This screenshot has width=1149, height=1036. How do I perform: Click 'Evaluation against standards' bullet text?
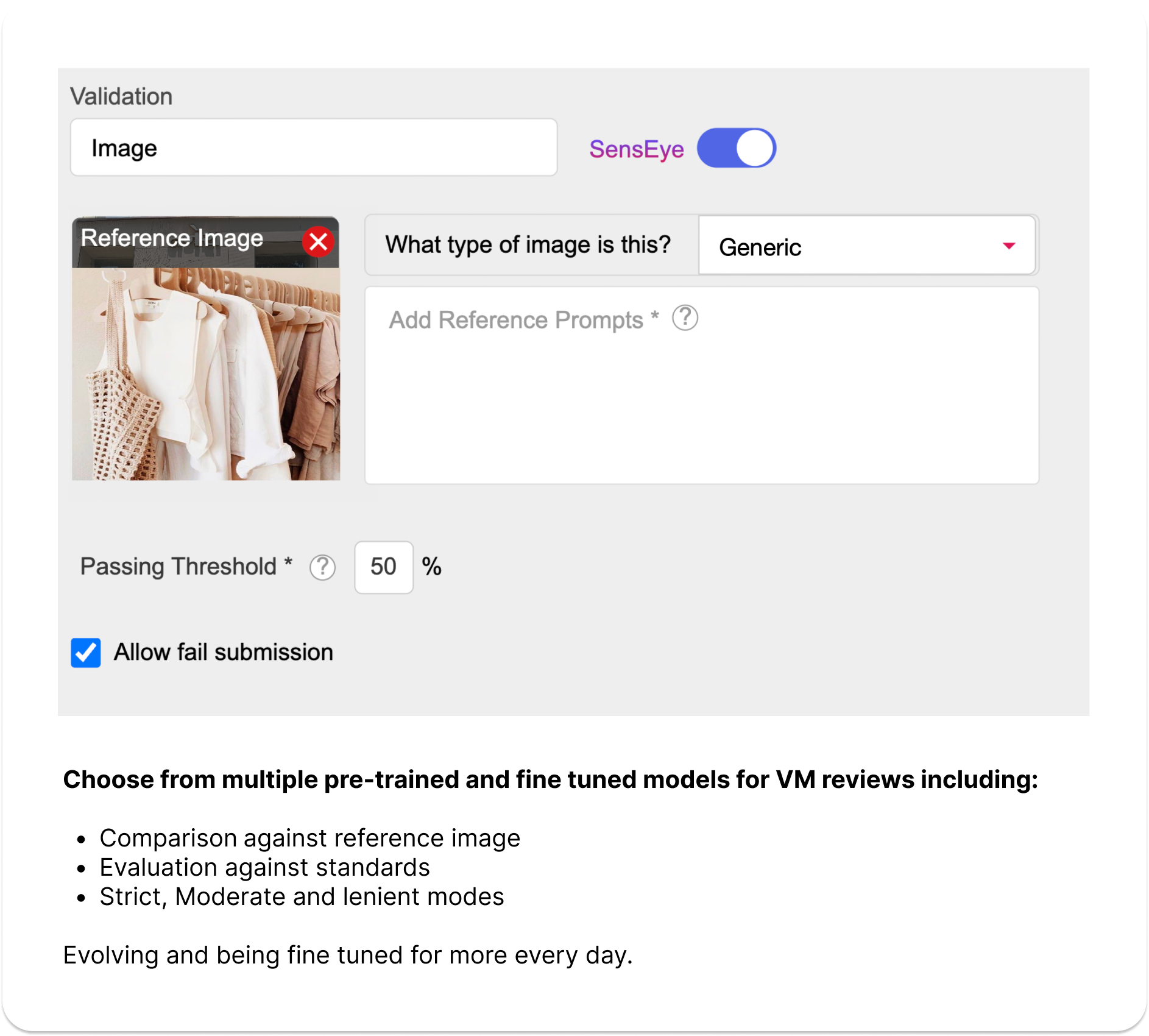tap(264, 867)
